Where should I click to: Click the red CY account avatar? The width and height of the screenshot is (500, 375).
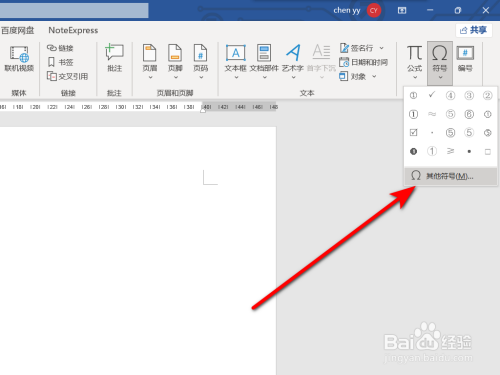[374, 10]
